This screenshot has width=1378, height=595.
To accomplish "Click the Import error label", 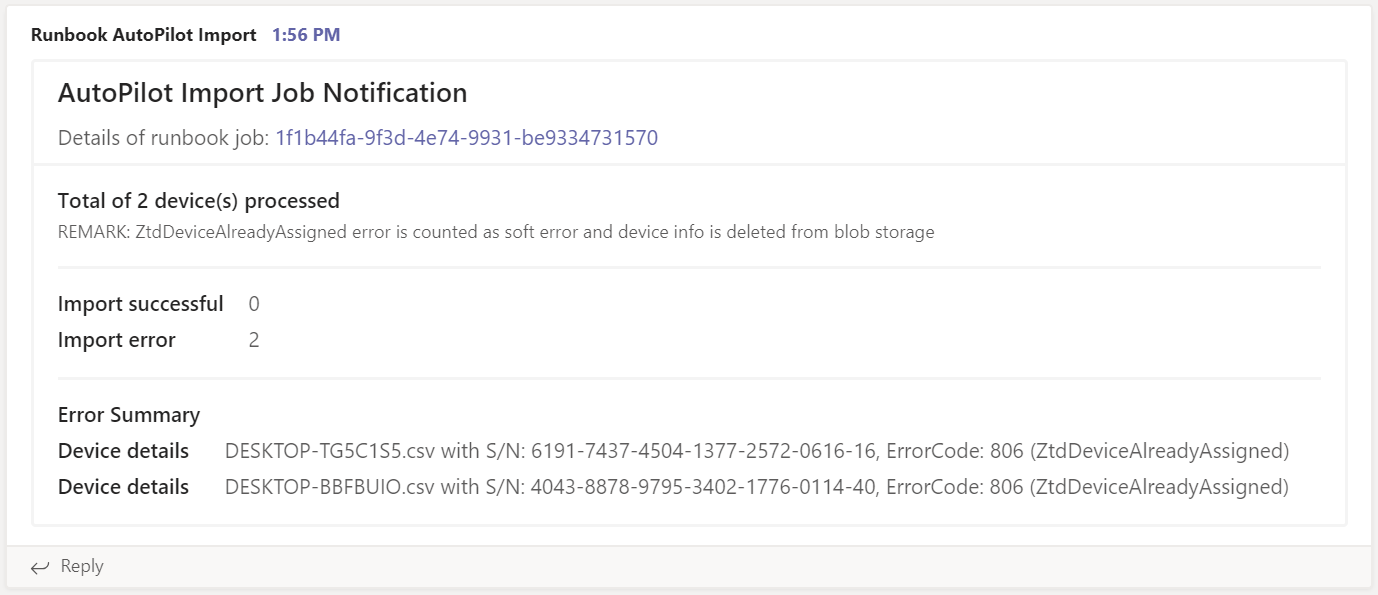I will coord(116,340).
